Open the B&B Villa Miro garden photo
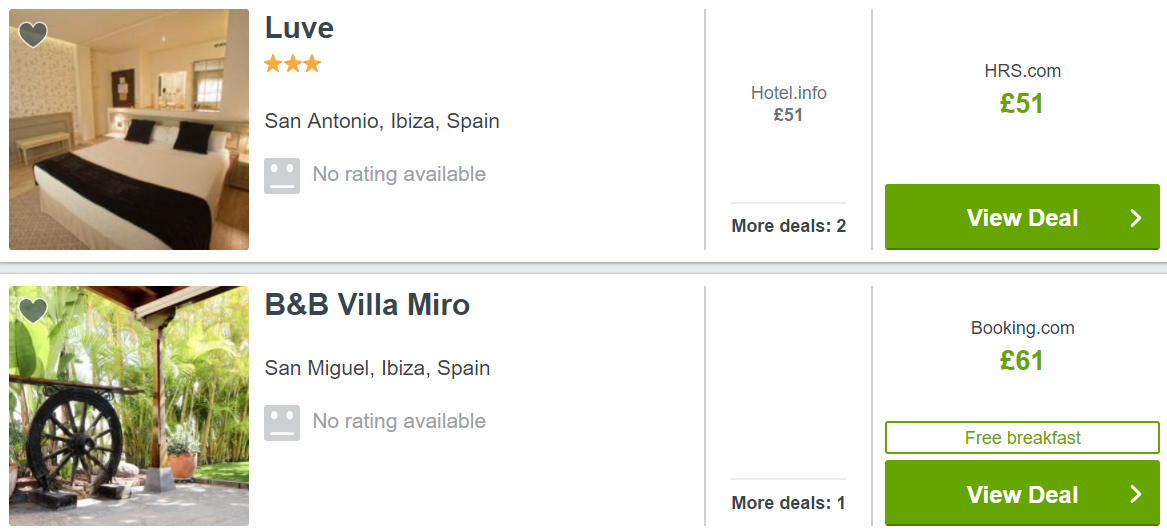Screen dimensions: 1167x532 [129, 406]
